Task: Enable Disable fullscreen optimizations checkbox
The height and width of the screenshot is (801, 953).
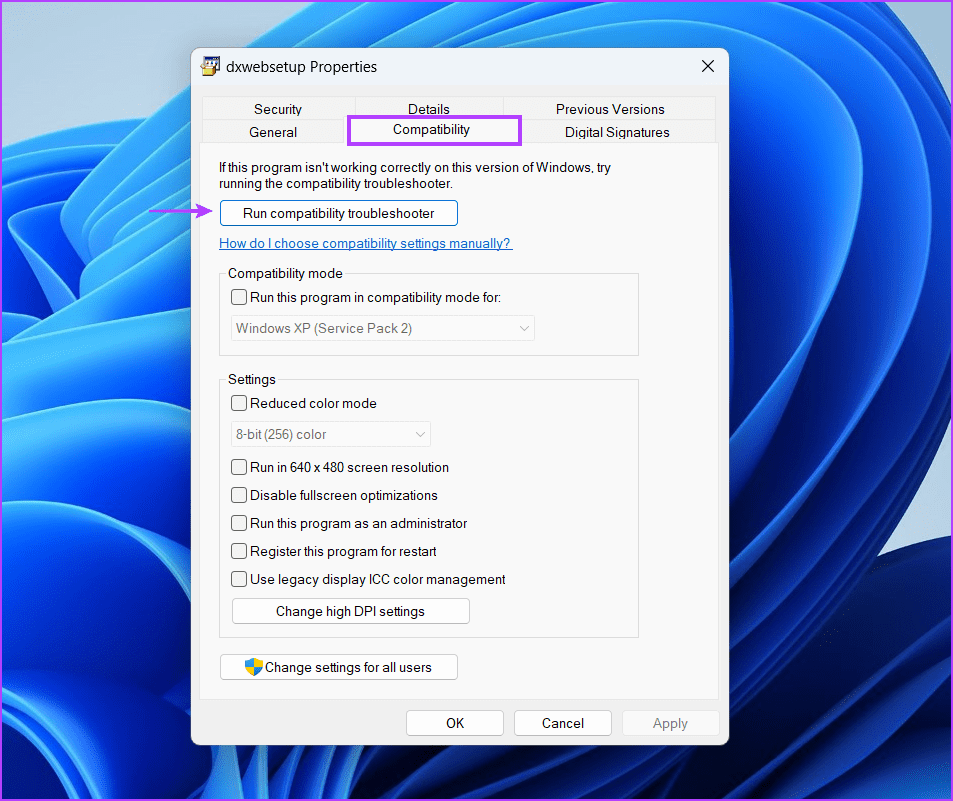Action: tap(239, 495)
